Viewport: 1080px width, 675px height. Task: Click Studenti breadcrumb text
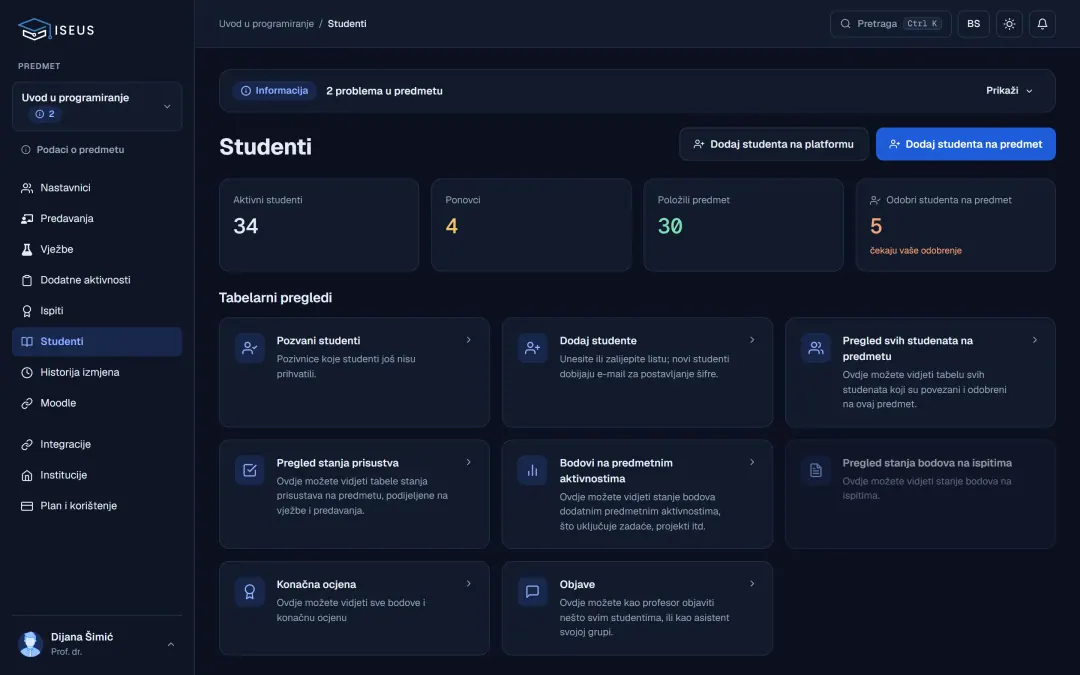pyautogui.click(x=347, y=24)
